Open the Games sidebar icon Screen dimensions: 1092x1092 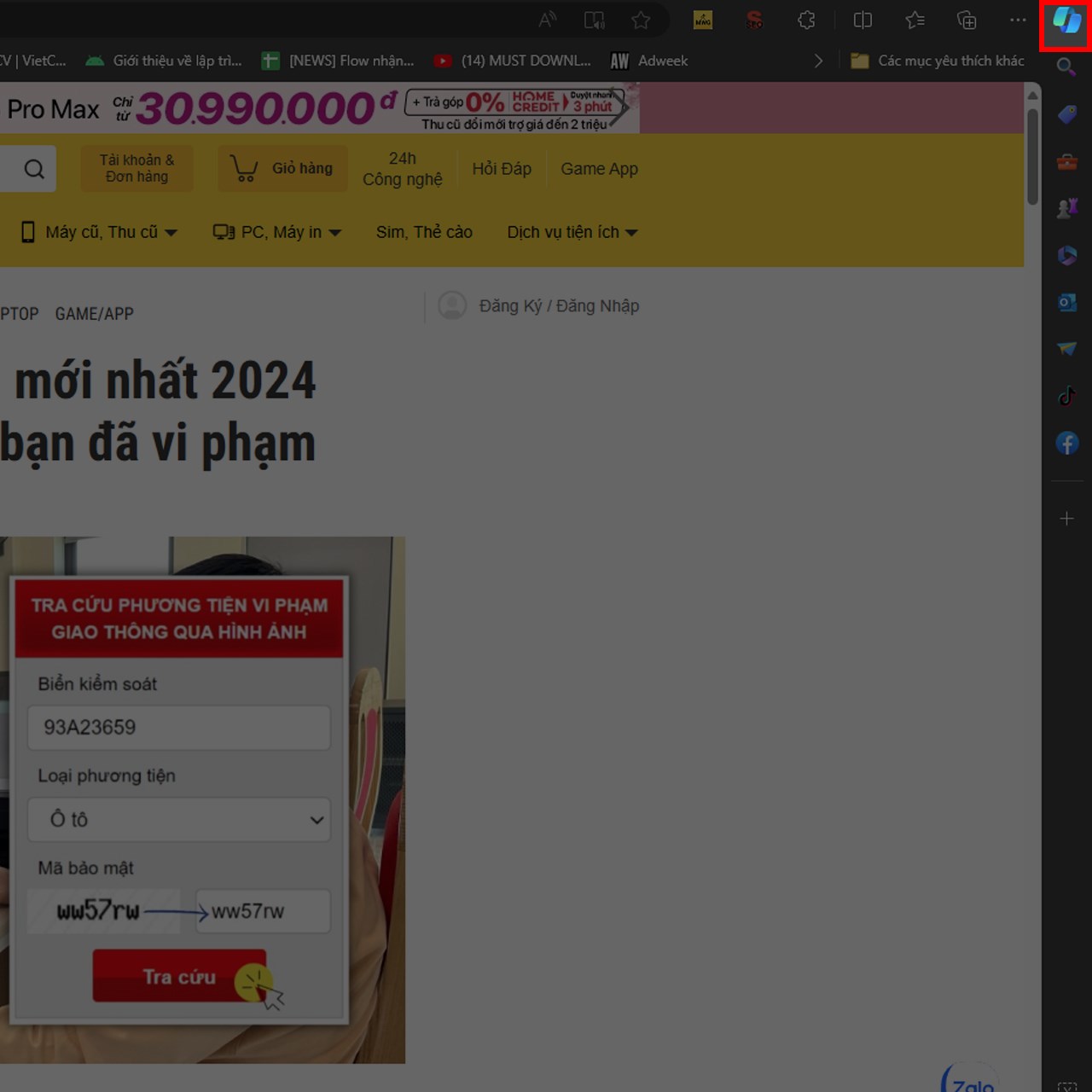1066,207
